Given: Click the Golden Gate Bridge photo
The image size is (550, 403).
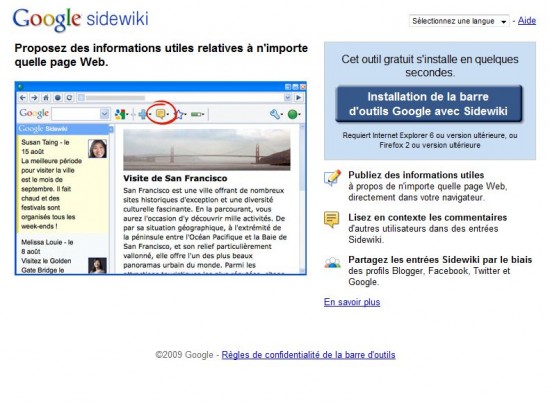Looking at the screenshot, I should click(207, 150).
